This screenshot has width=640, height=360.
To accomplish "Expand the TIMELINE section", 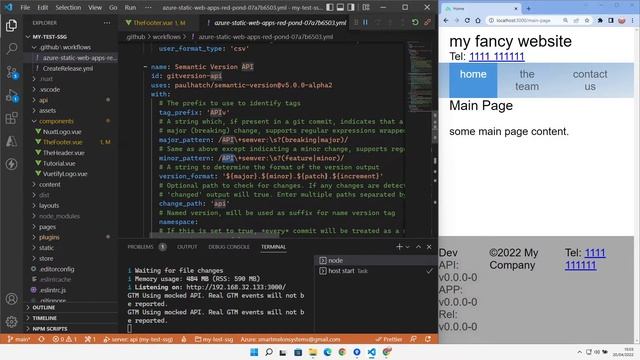I will pos(44,318).
